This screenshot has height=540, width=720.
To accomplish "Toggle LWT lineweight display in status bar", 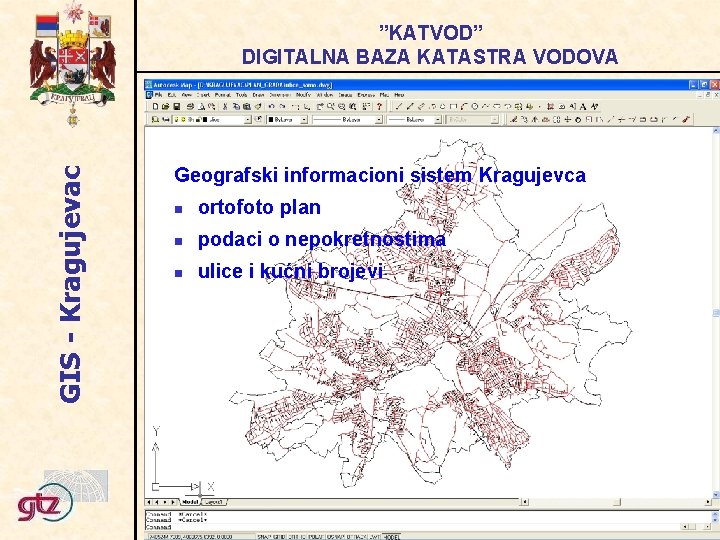I will (375, 537).
